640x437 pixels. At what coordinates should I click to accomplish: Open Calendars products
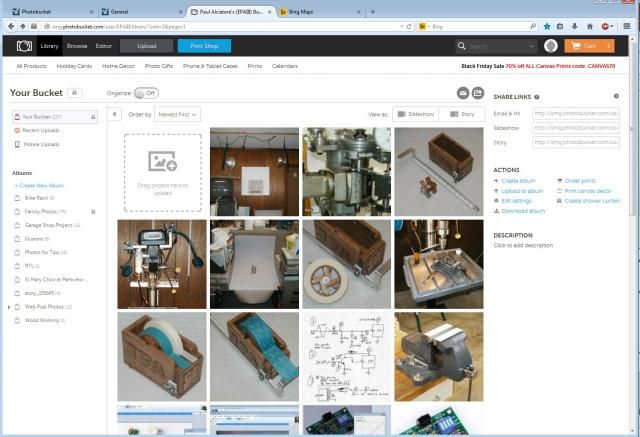pyautogui.click(x=285, y=66)
